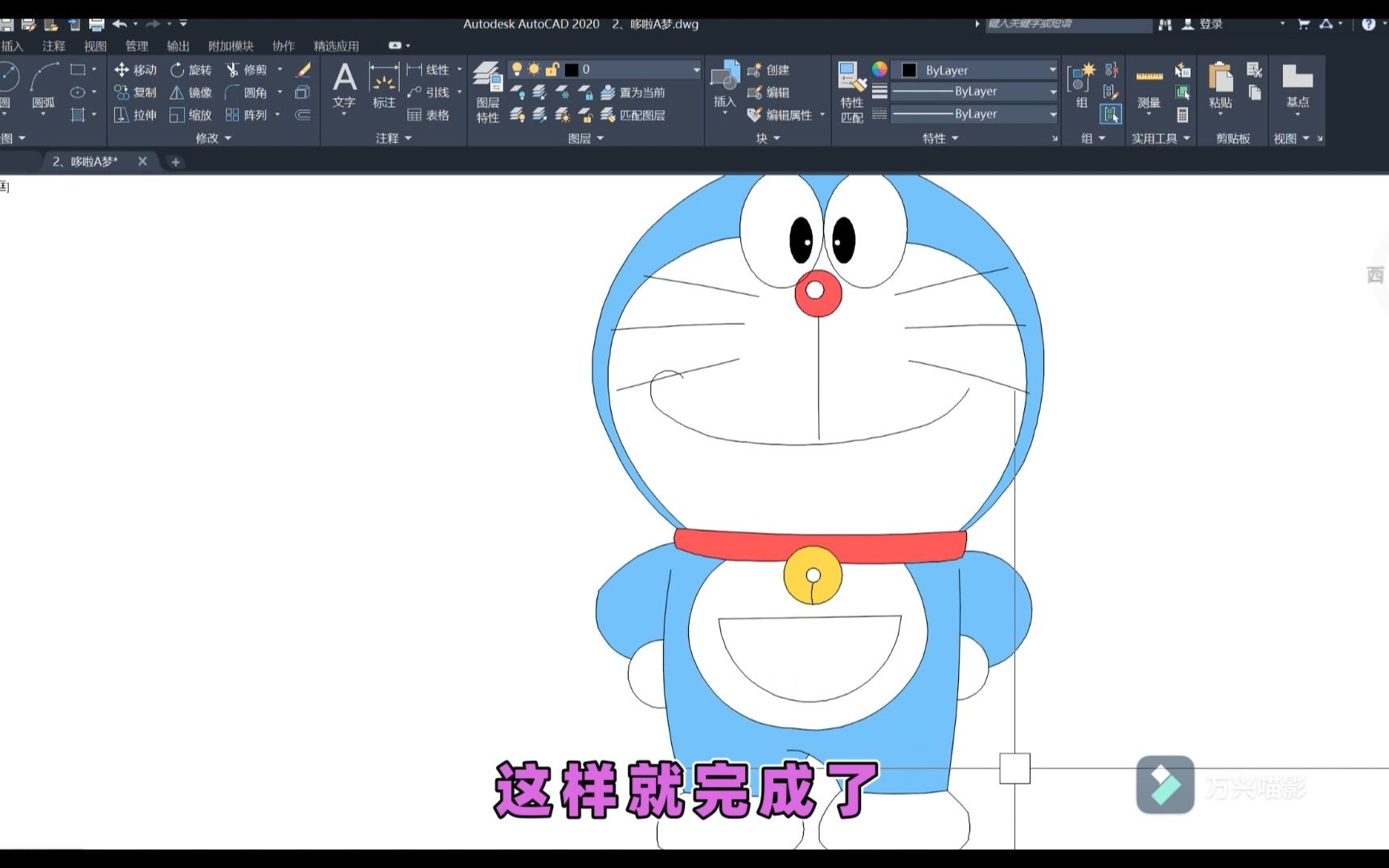The image size is (1389, 868).
Task: Select the Array (阵列) tool
Action: [246, 115]
